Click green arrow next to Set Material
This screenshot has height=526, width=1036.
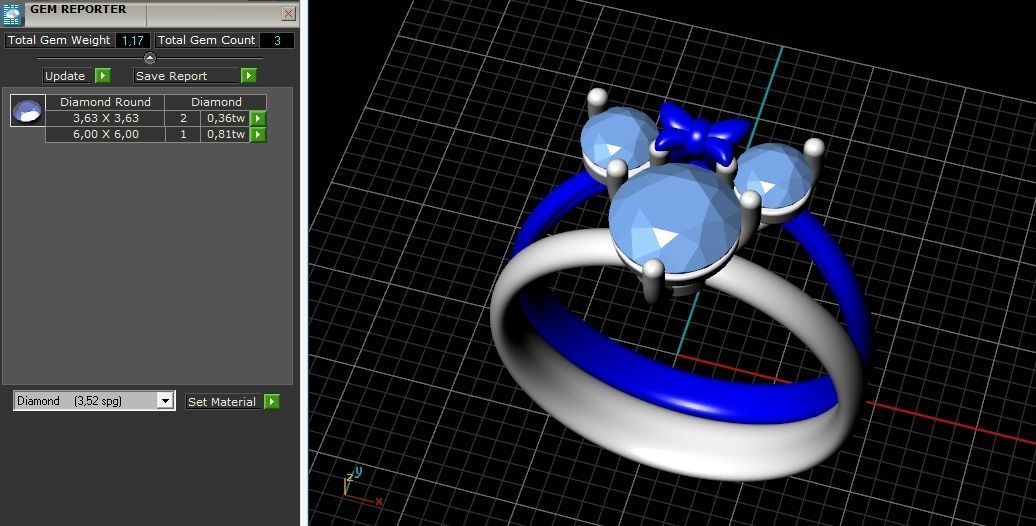tap(272, 402)
